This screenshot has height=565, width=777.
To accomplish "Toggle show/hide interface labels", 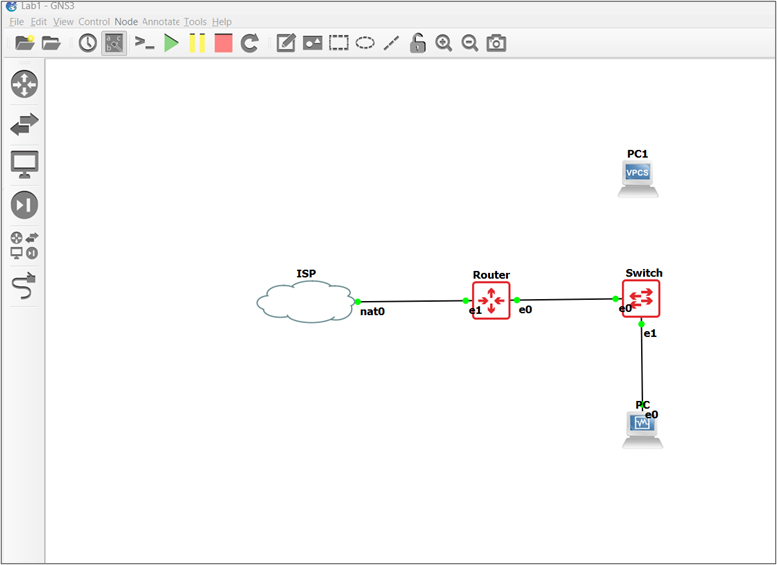I will click(x=114, y=43).
